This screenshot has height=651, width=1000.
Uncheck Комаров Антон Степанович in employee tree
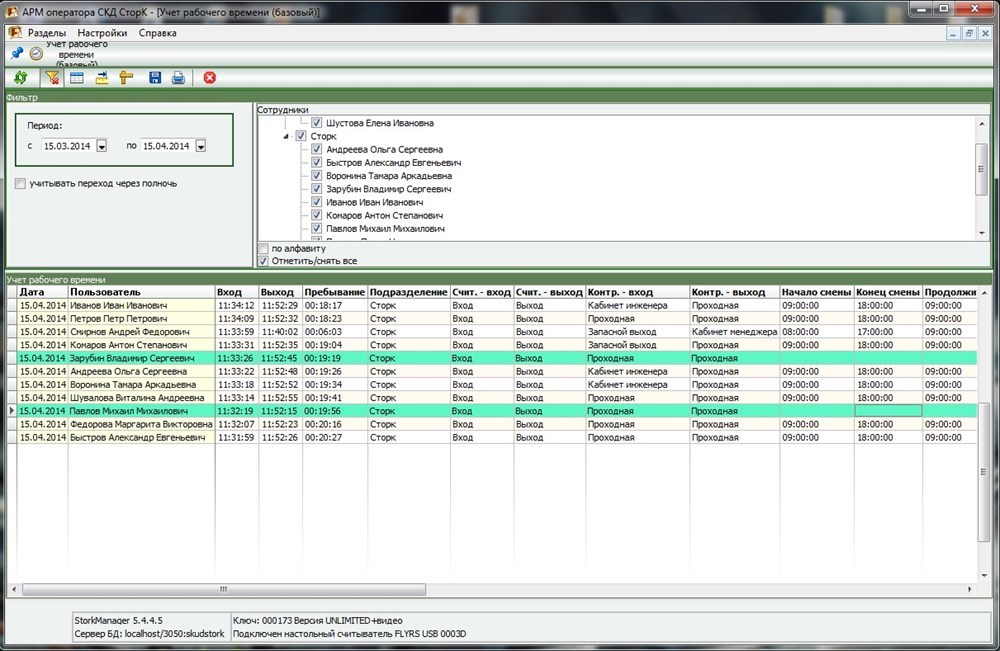pos(316,216)
